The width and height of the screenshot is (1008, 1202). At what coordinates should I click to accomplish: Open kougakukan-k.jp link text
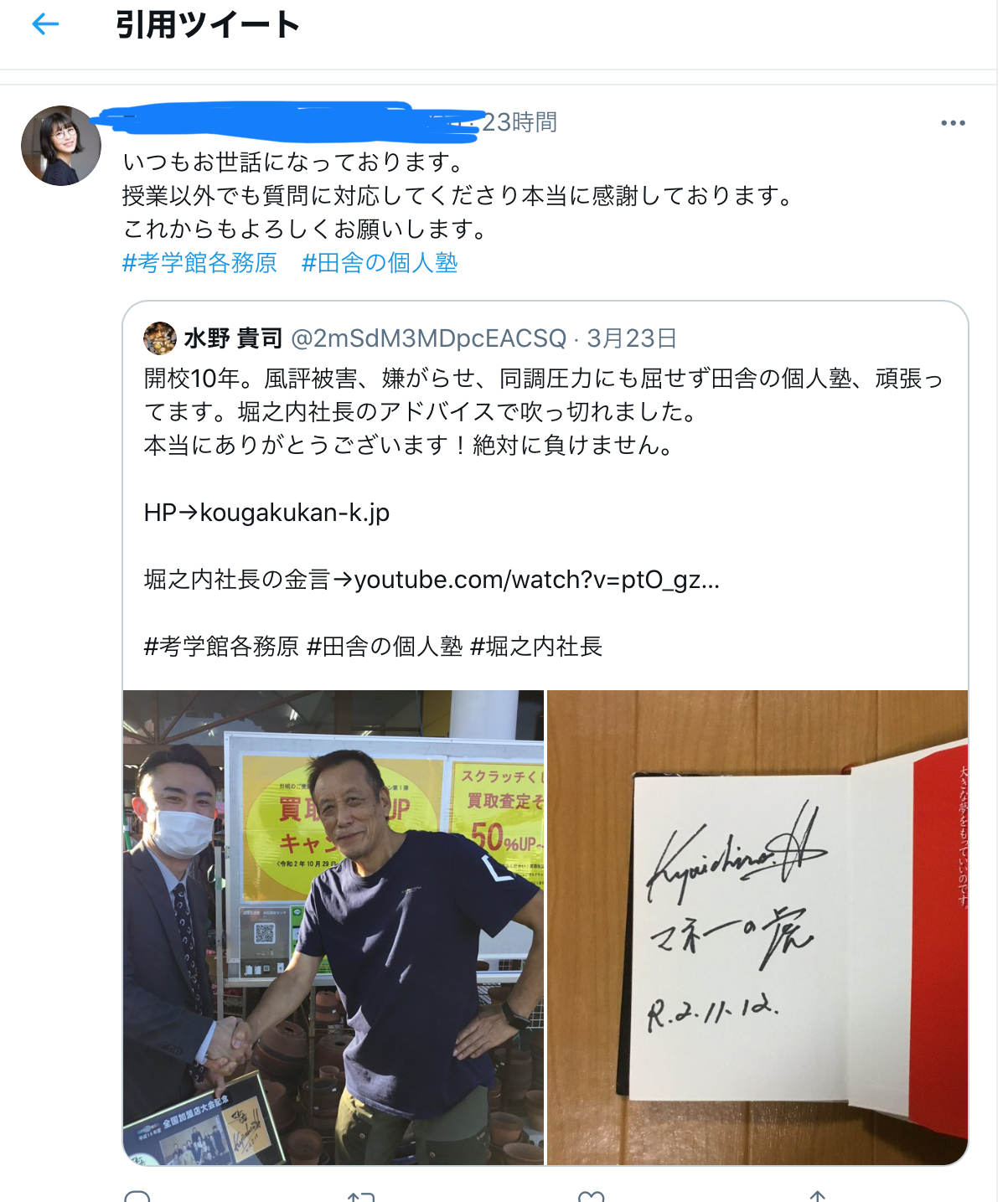tap(295, 513)
